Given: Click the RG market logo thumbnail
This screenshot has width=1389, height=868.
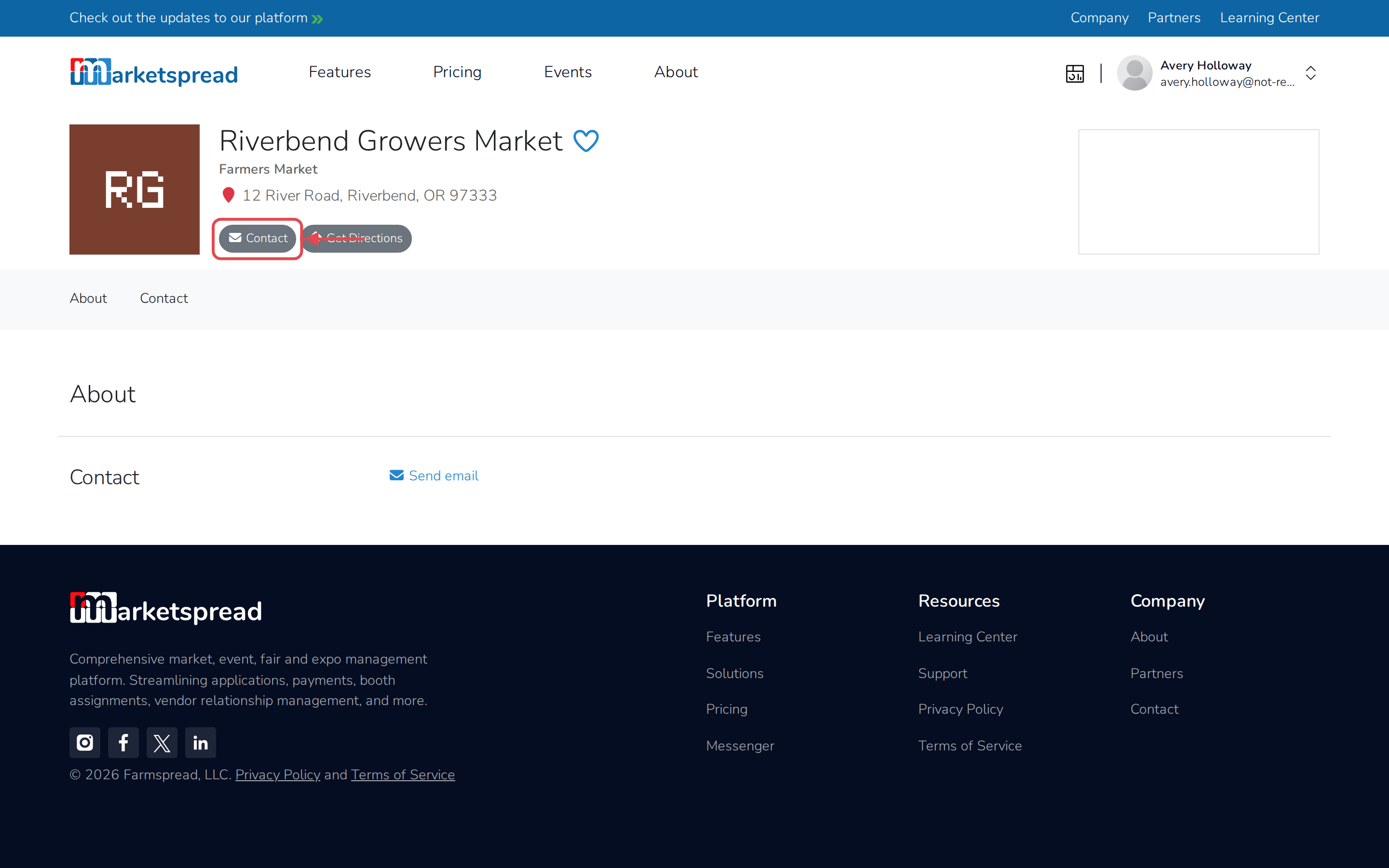Looking at the screenshot, I should (134, 190).
